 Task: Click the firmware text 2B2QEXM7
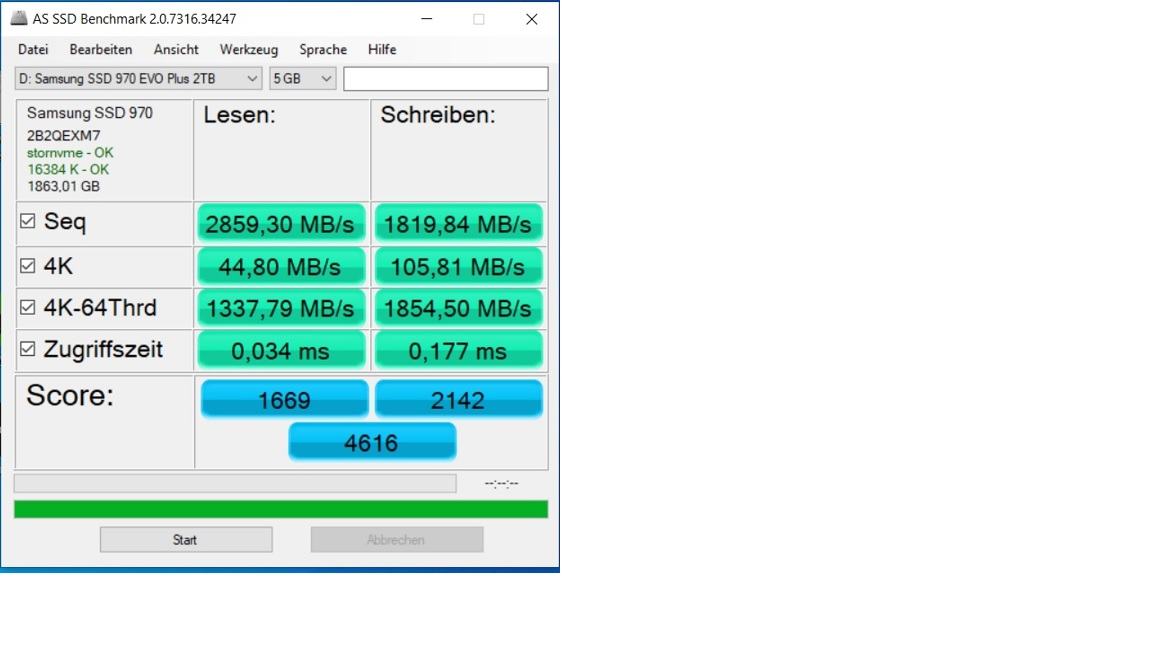tap(63, 135)
